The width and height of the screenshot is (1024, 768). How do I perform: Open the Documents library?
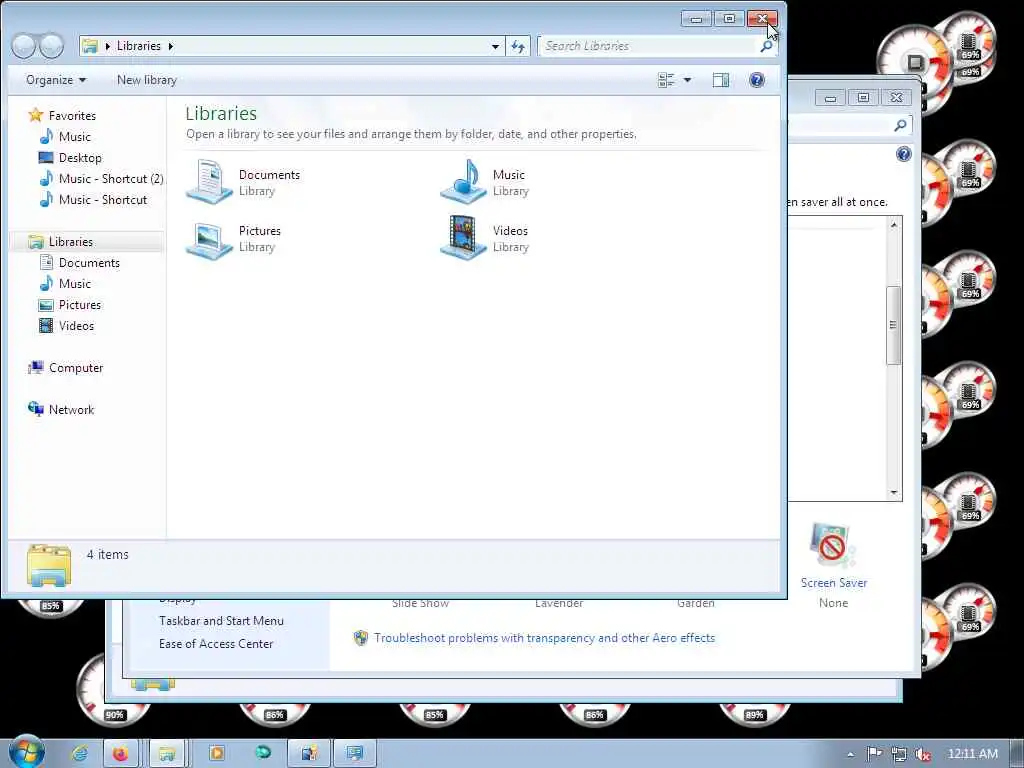pyautogui.click(x=244, y=182)
